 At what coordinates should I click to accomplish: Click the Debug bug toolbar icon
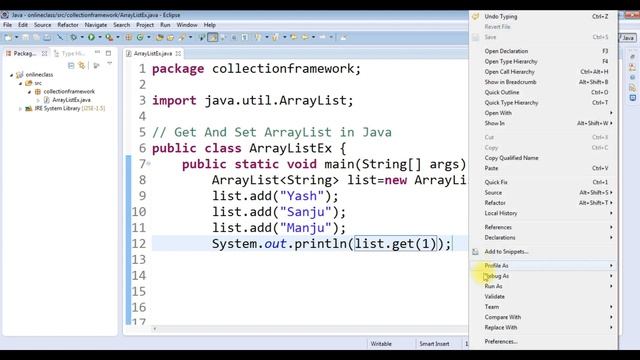point(73,37)
